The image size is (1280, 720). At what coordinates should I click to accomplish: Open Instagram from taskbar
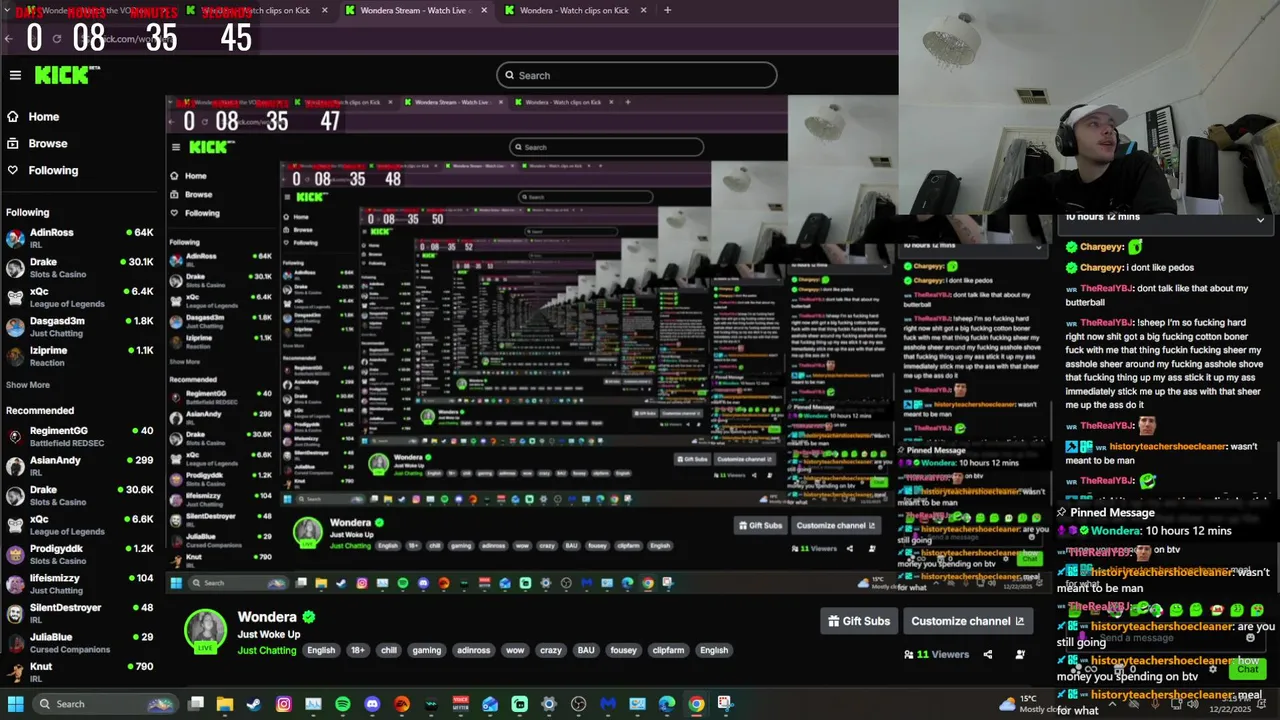(284, 704)
